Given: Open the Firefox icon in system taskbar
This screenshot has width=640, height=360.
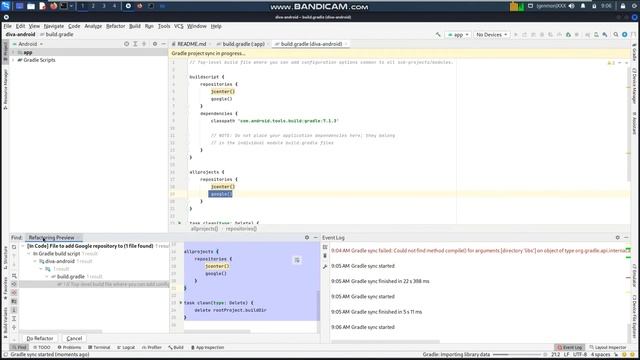Looking at the screenshot, I should (x=53, y=6).
